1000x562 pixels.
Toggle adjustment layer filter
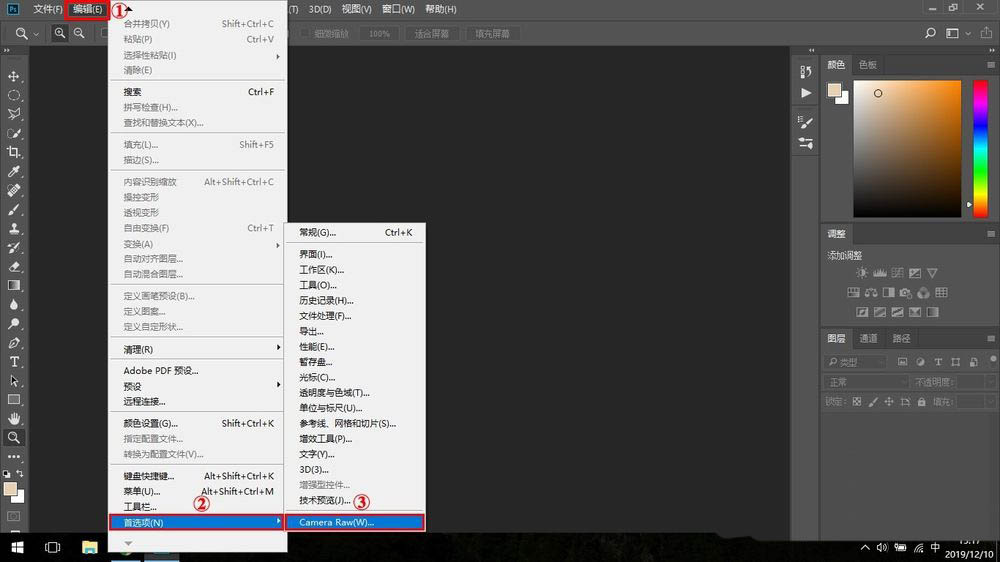coord(920,362)
